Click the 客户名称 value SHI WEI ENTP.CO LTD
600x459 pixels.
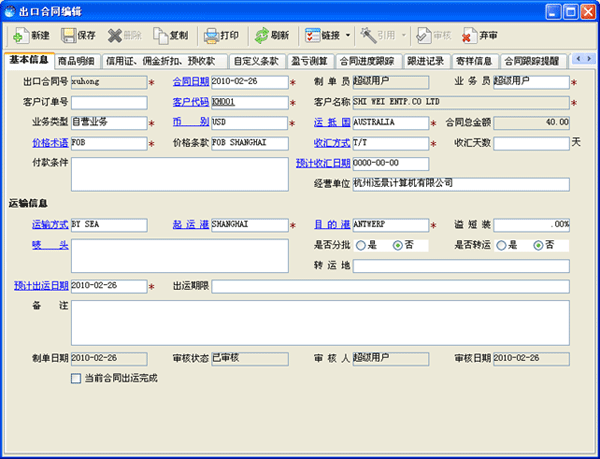click(461, 103)
